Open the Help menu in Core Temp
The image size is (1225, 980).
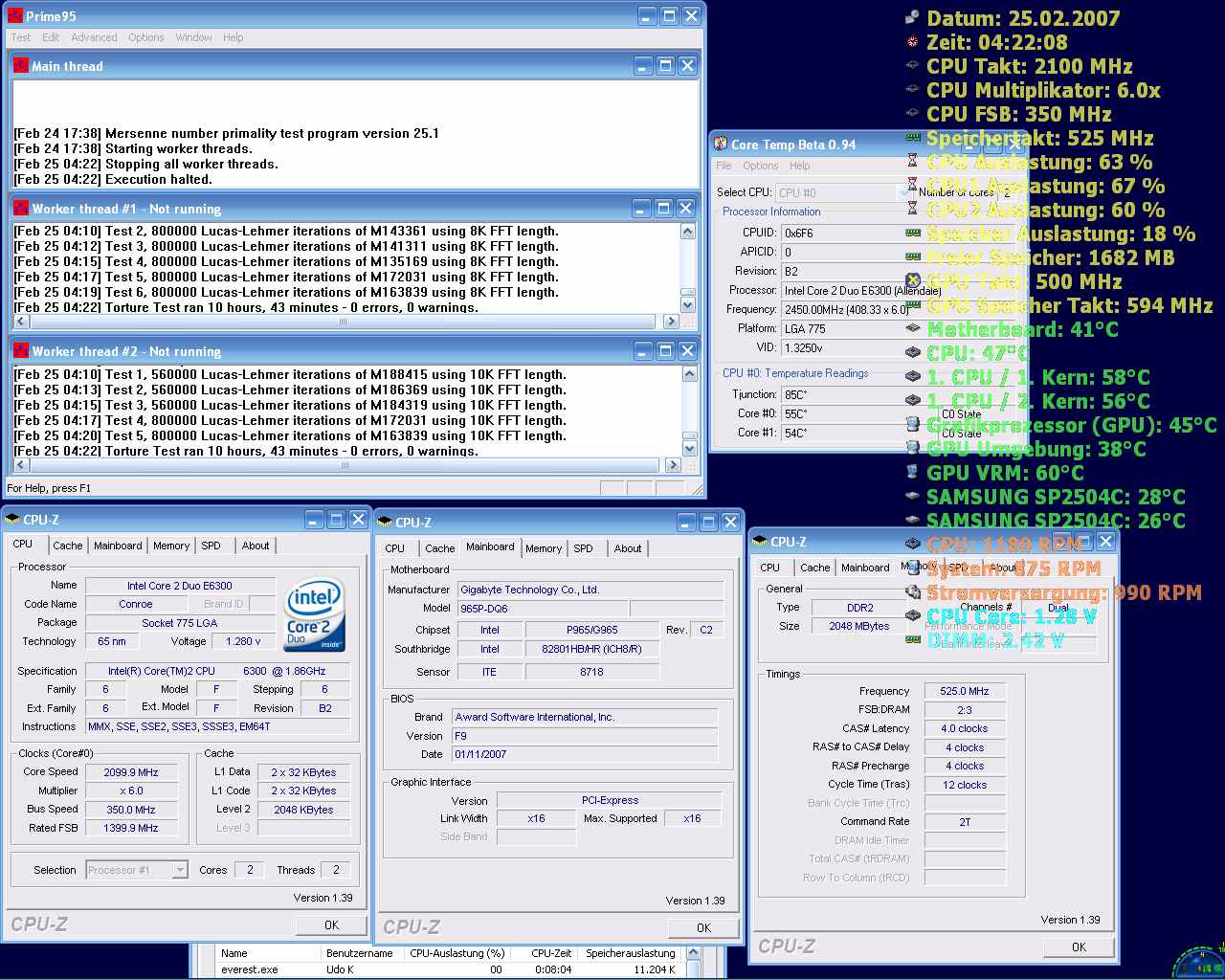(x=800, y=166)
